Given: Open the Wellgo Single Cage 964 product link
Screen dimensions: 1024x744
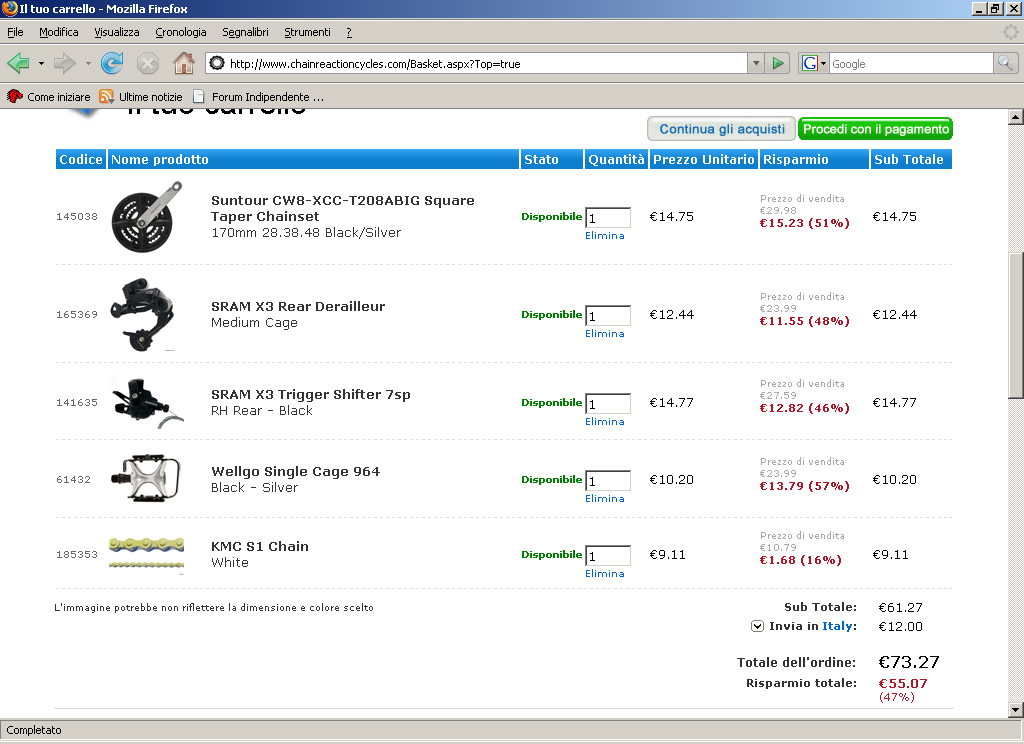Looking at the screenshot, I should point(295,472).
